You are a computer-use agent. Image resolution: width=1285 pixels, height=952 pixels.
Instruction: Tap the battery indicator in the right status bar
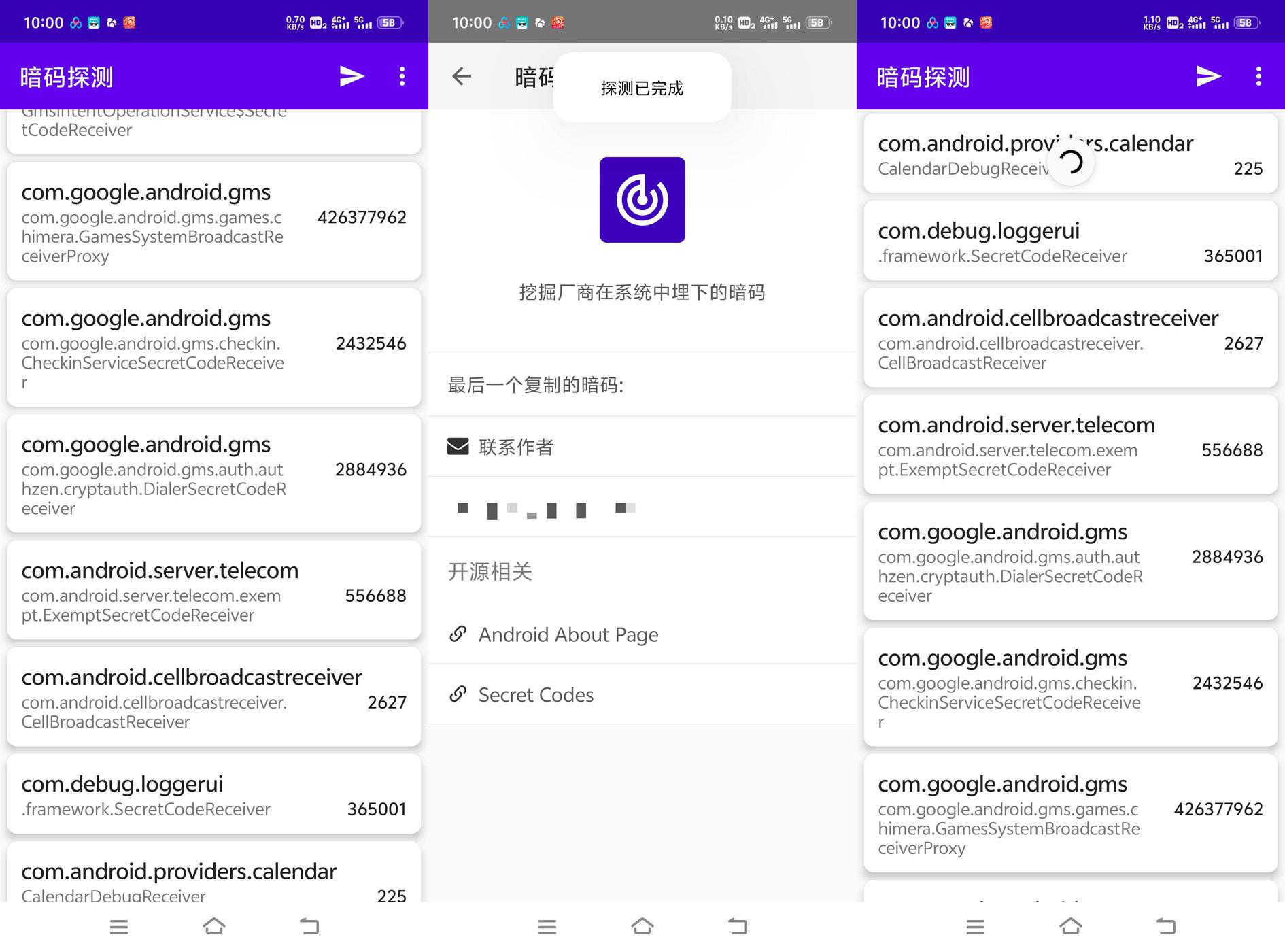point(1247,22)
